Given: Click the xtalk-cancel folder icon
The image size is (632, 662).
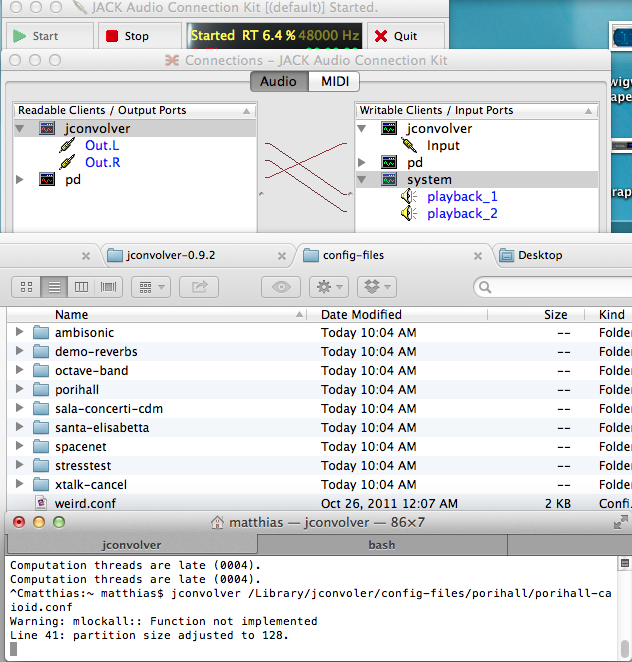Looking at the screenshot, I should pyautogui.click(x=41, y=485).
